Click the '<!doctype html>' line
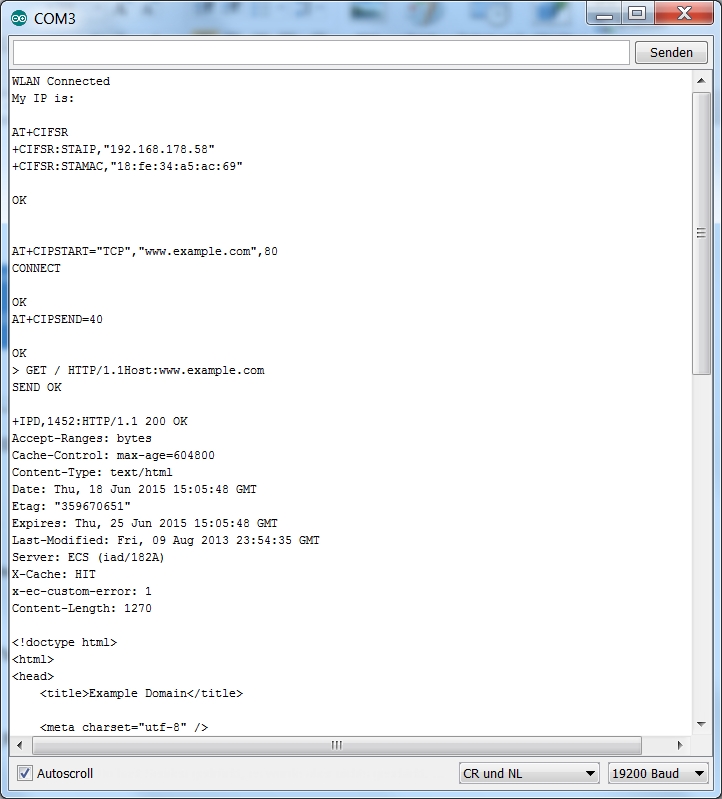The height and width of the screenshot is (799, 722). [65, 642]
